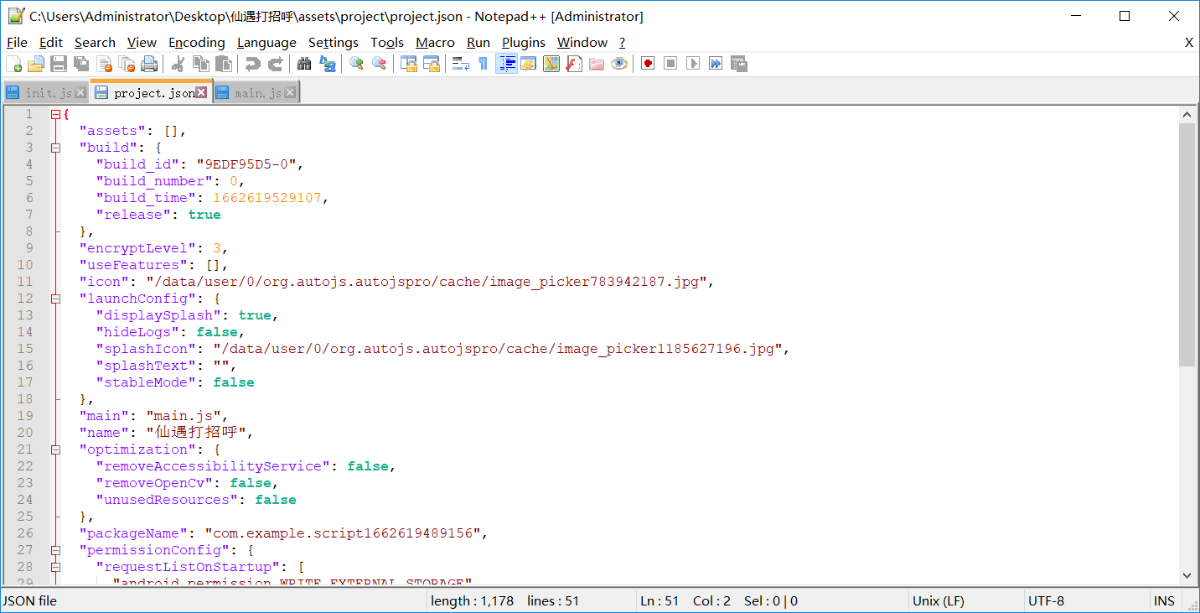Screen dimensions: 1200x613
Task: Open the View menu
Action: [142, 42]
